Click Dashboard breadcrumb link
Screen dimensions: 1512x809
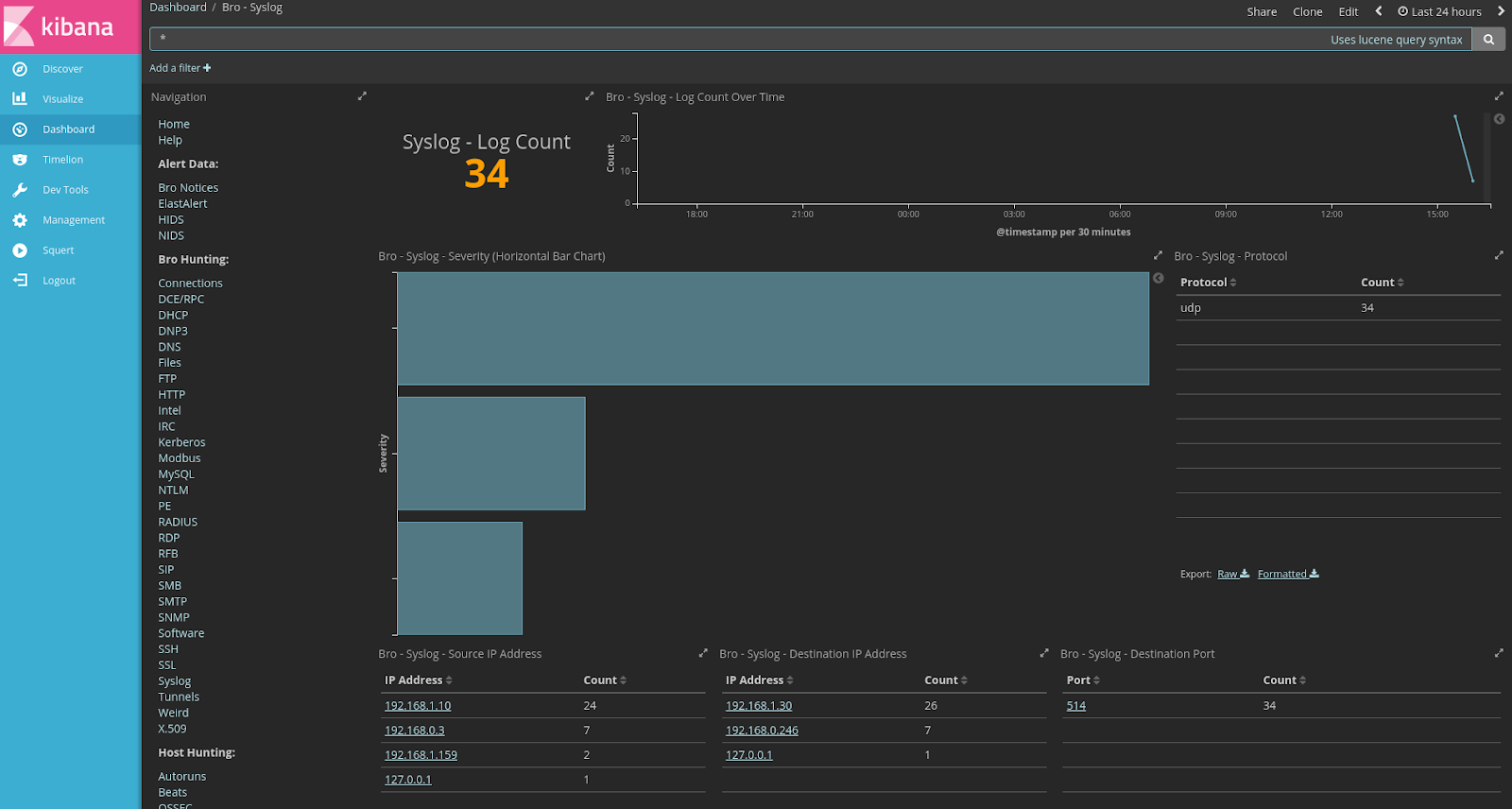click(x=178, y=8)
